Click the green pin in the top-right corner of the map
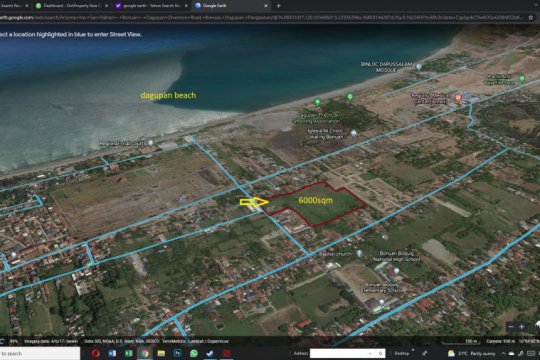This screenshot has width=540, height=360. click(x=522, y=79)
